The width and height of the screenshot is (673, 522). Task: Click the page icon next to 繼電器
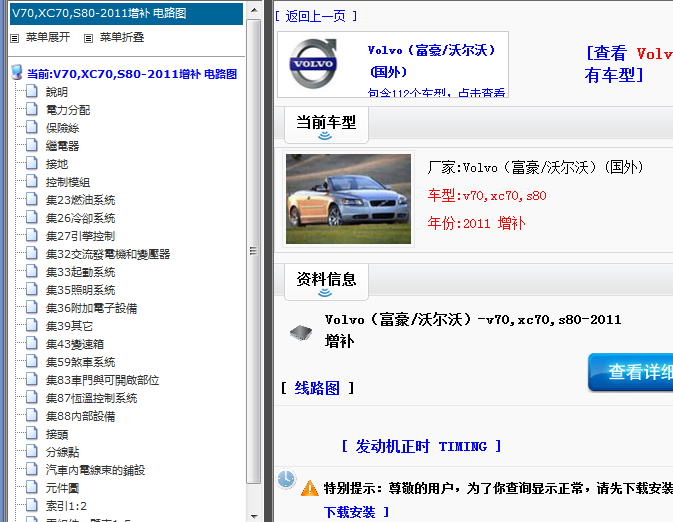click(x=32, y=146)
